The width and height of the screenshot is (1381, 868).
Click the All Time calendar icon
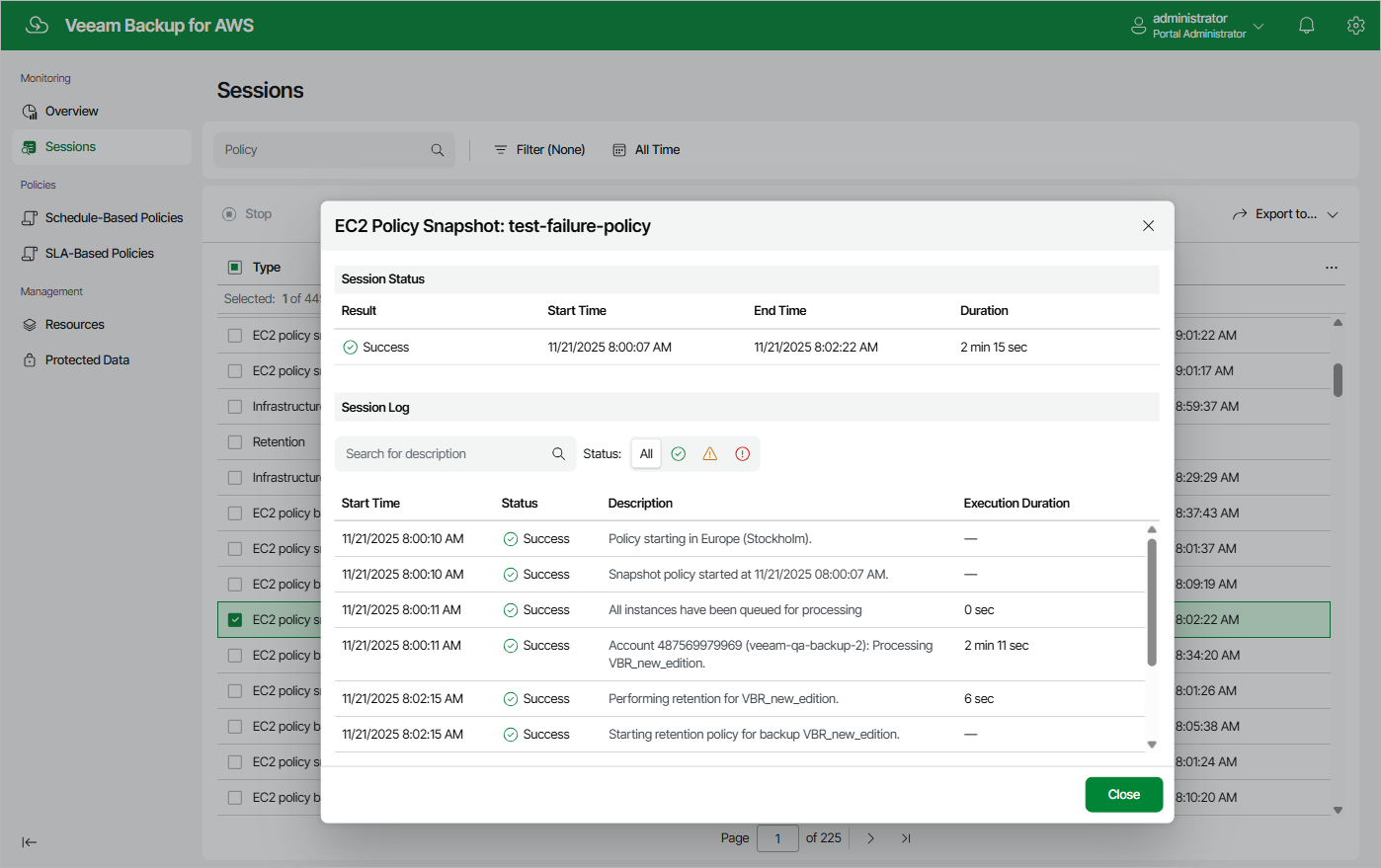[619, 150]
